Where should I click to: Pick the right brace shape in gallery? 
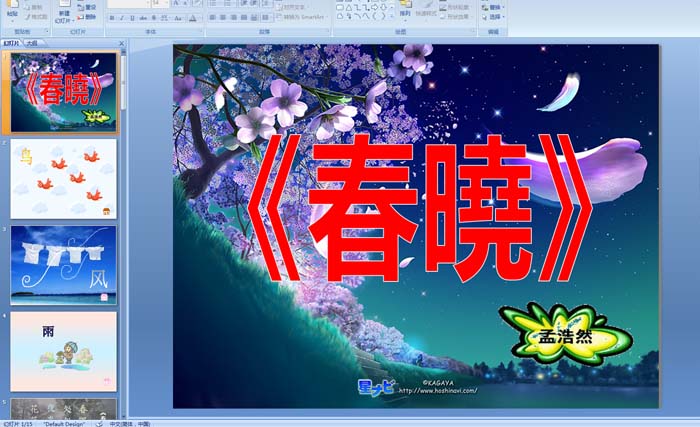point(383,16)
